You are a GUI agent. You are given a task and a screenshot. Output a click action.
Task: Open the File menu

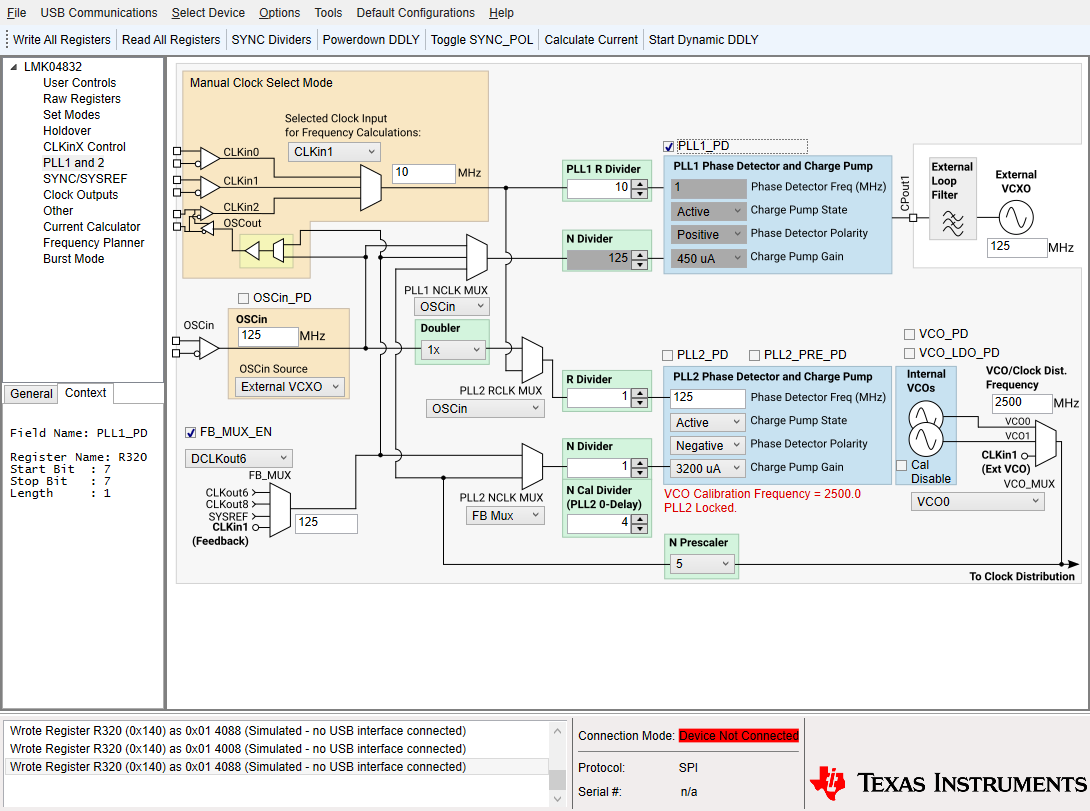(x=17, y=13)
